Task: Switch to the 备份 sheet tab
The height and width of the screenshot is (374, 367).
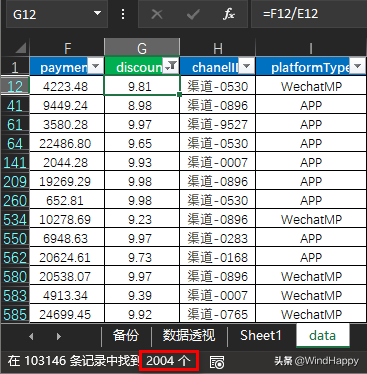Action: (x=125, y=336)
